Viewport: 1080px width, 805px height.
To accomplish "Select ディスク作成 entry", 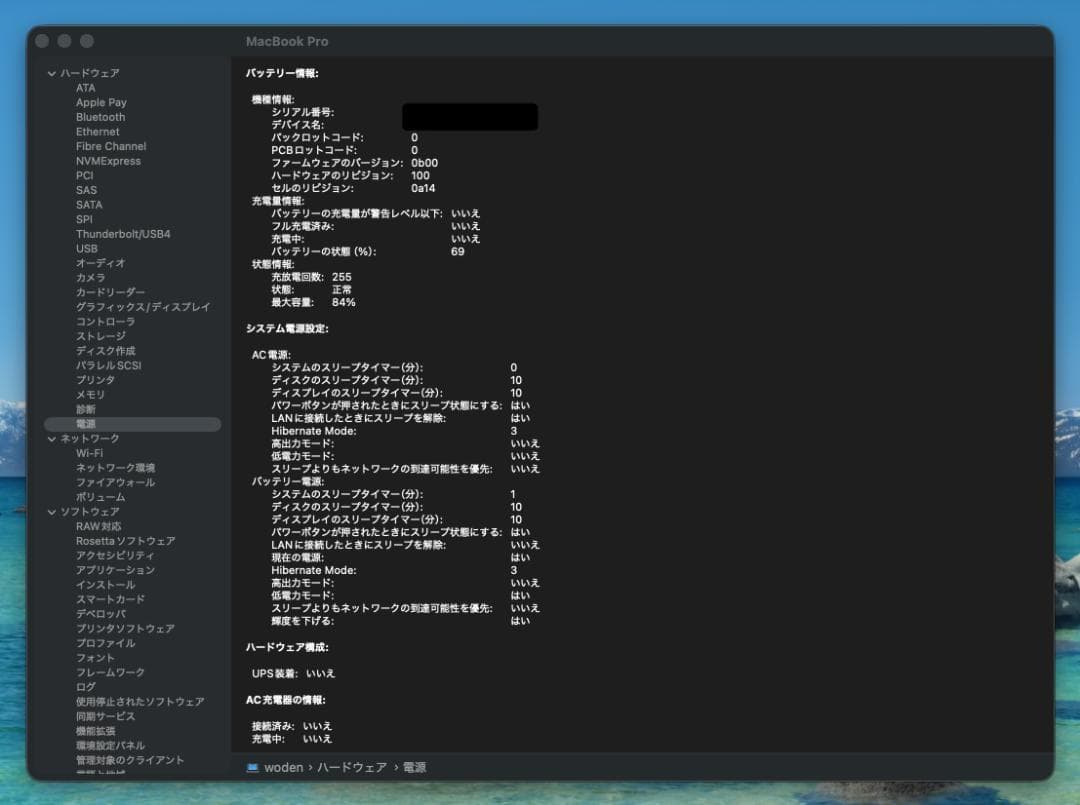I will [105, 351].
